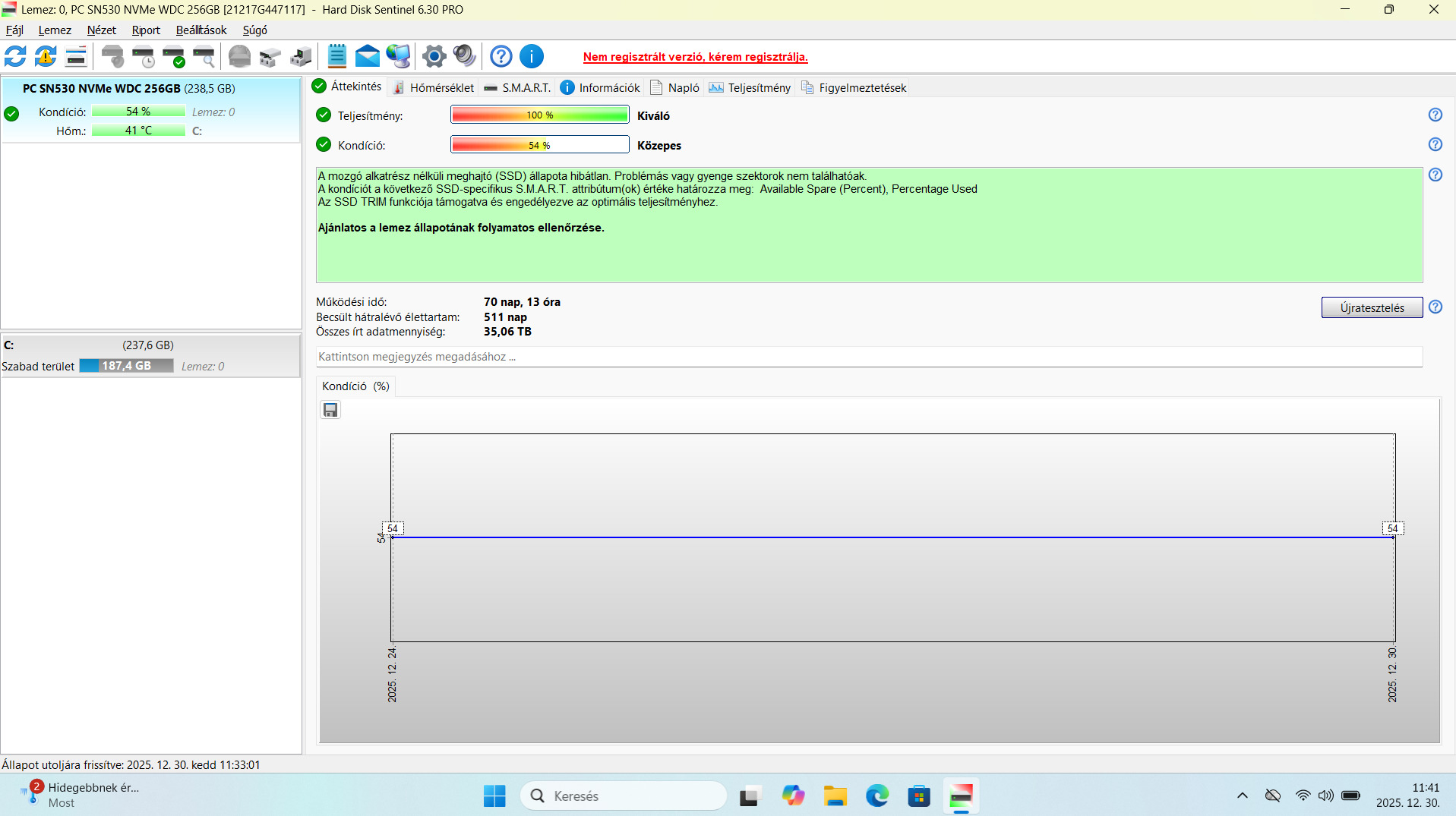Open the Windows Start menu

pos(494,796)
